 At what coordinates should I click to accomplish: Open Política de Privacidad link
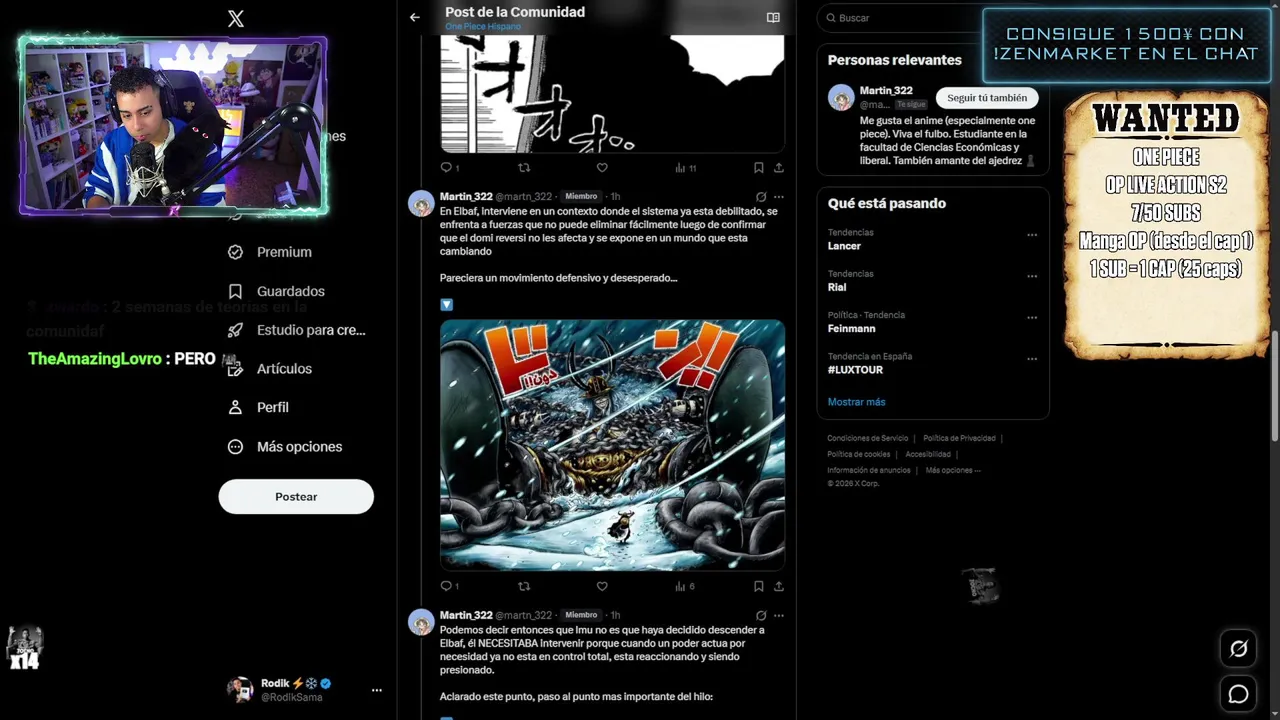pyautogui.click(x=959, y=438)
